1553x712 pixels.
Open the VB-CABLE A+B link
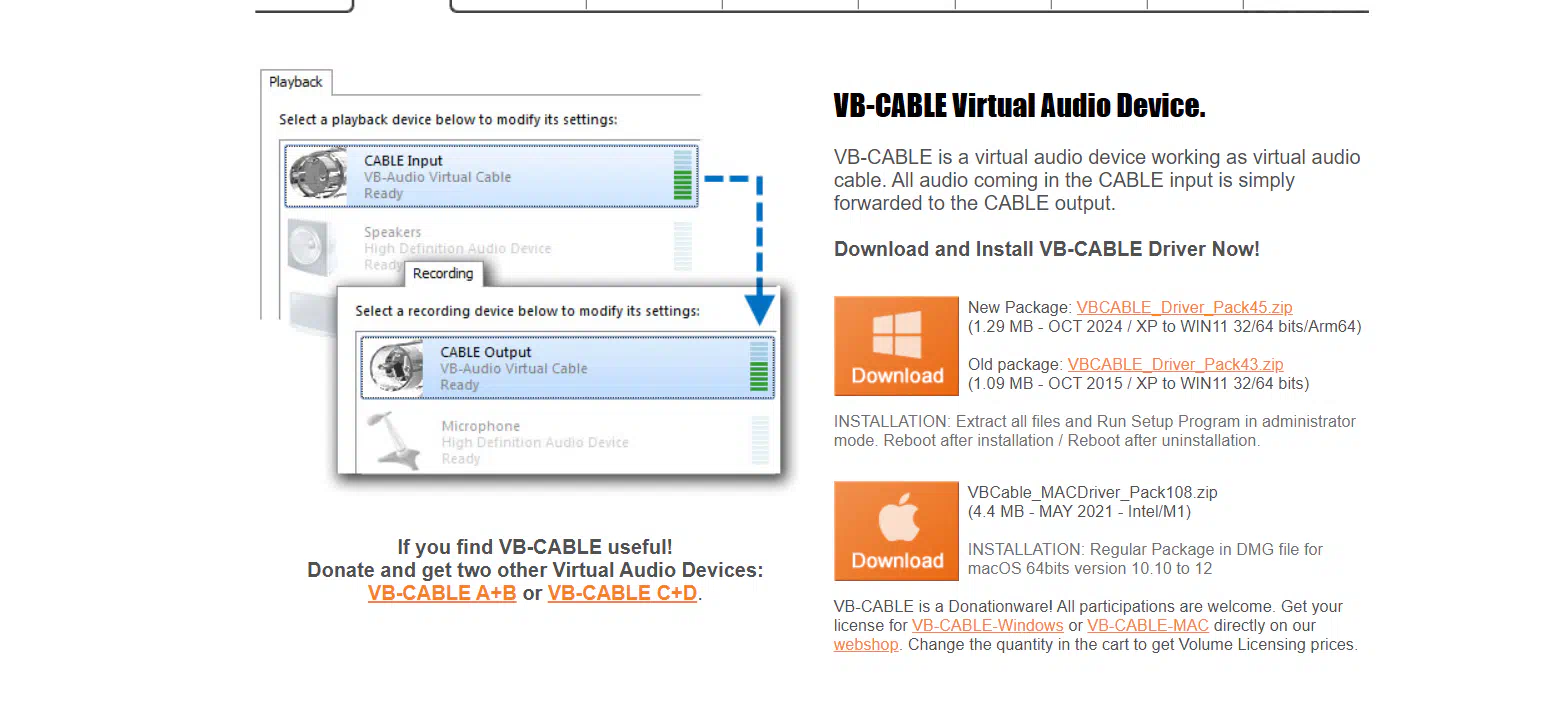tap(442, 593)
